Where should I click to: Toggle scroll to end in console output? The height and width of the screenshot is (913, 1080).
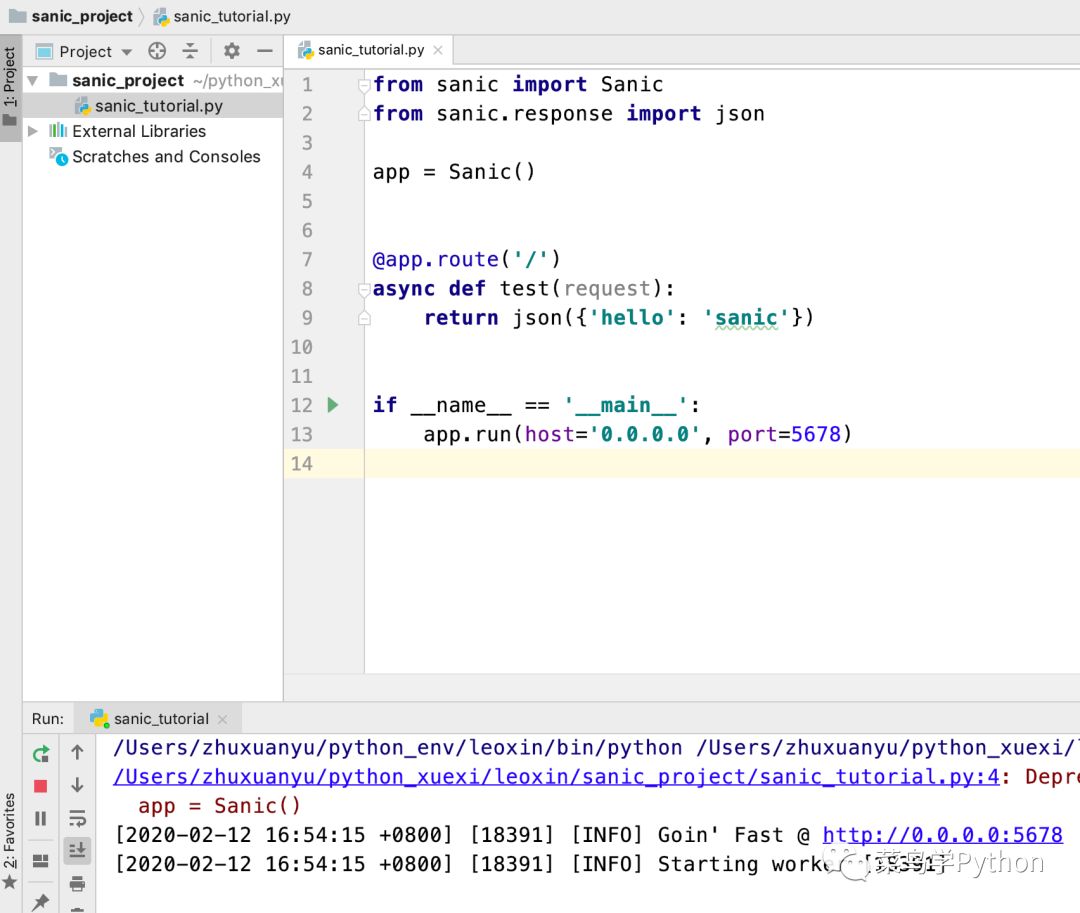[x=78, y=849]
